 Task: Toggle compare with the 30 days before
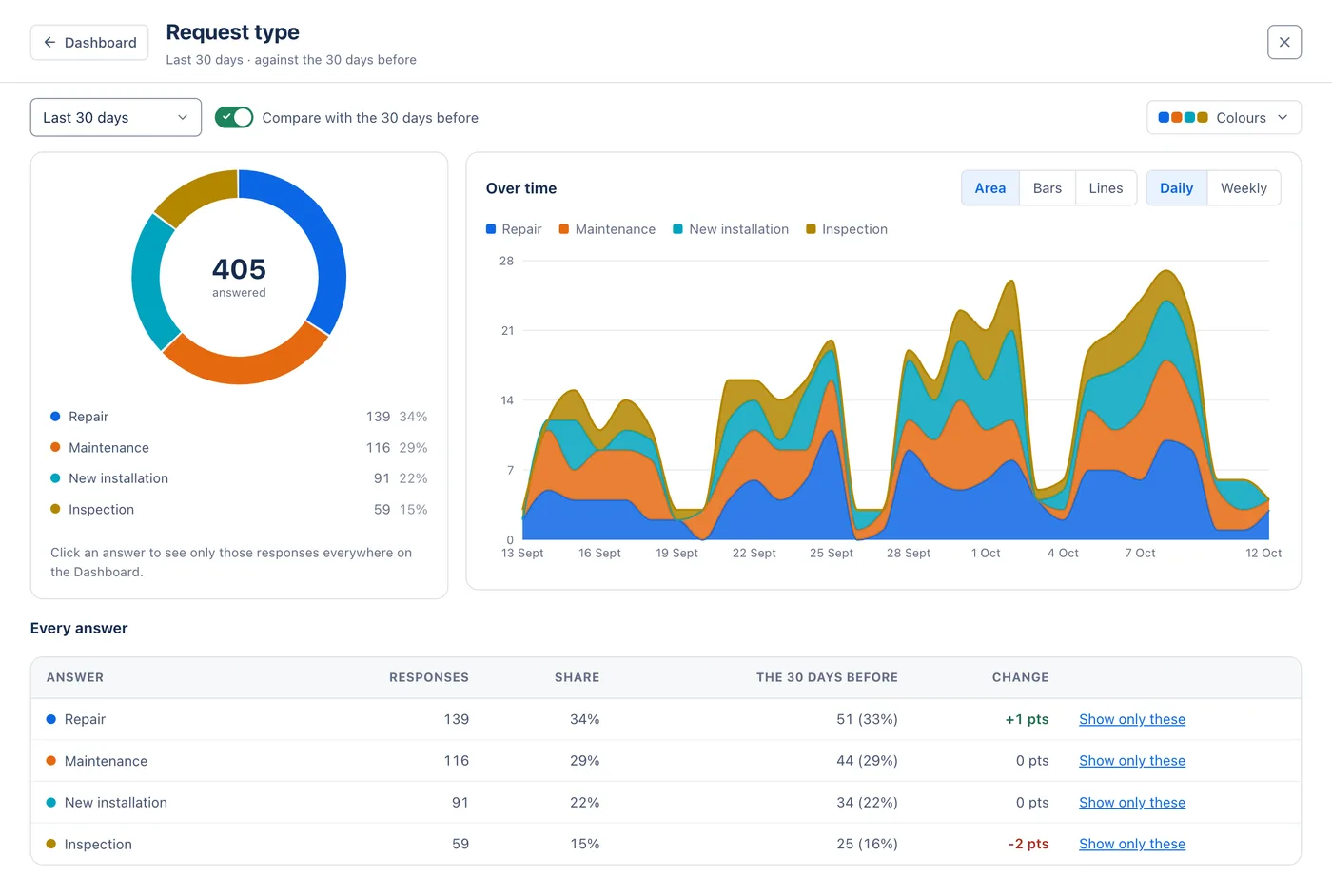[234, 117]
